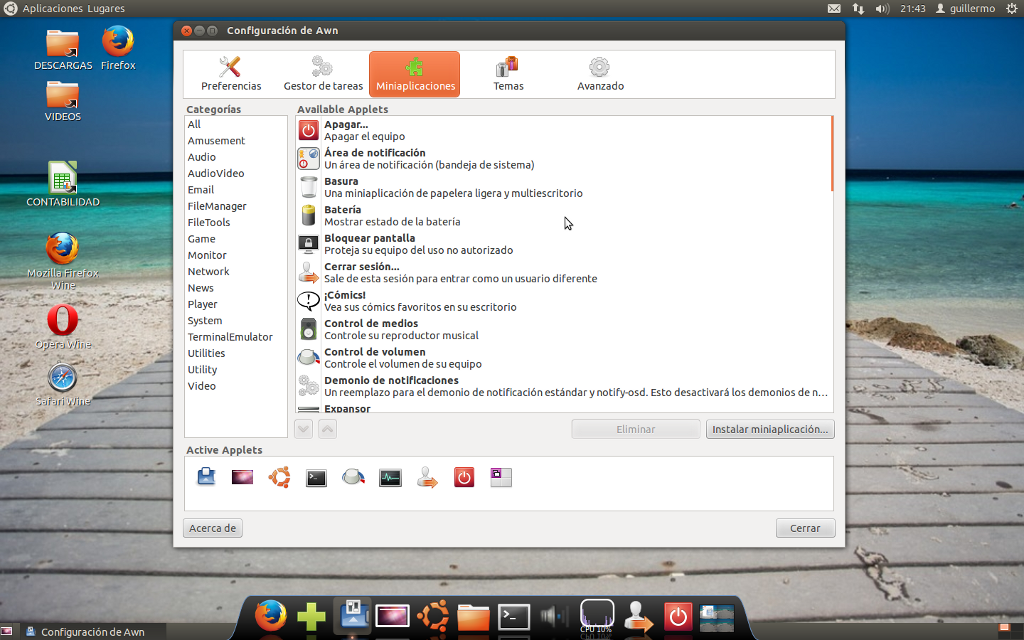Click the Área de notificación applet icon
Viewport: 1024px width, 640px height.
pos(308,159)
